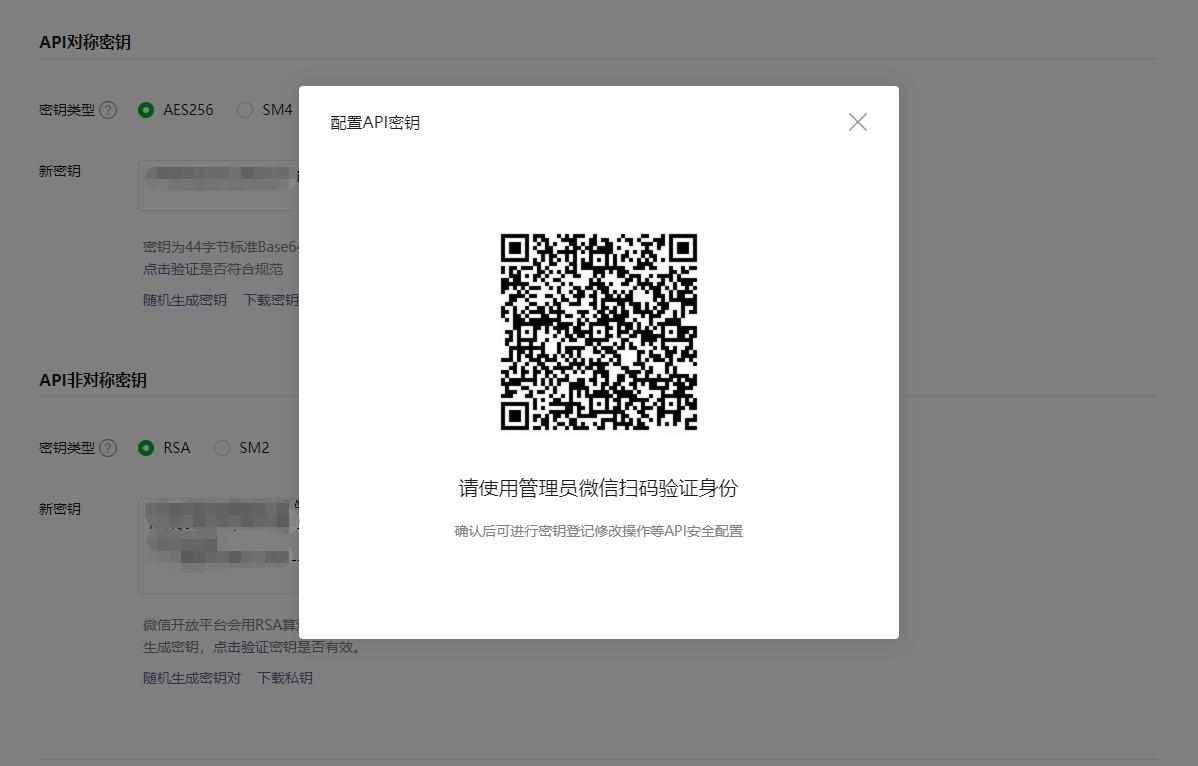The image size is (1198, 766).
Task: Click the 随机生成密钥对 link
Action: 192,678
